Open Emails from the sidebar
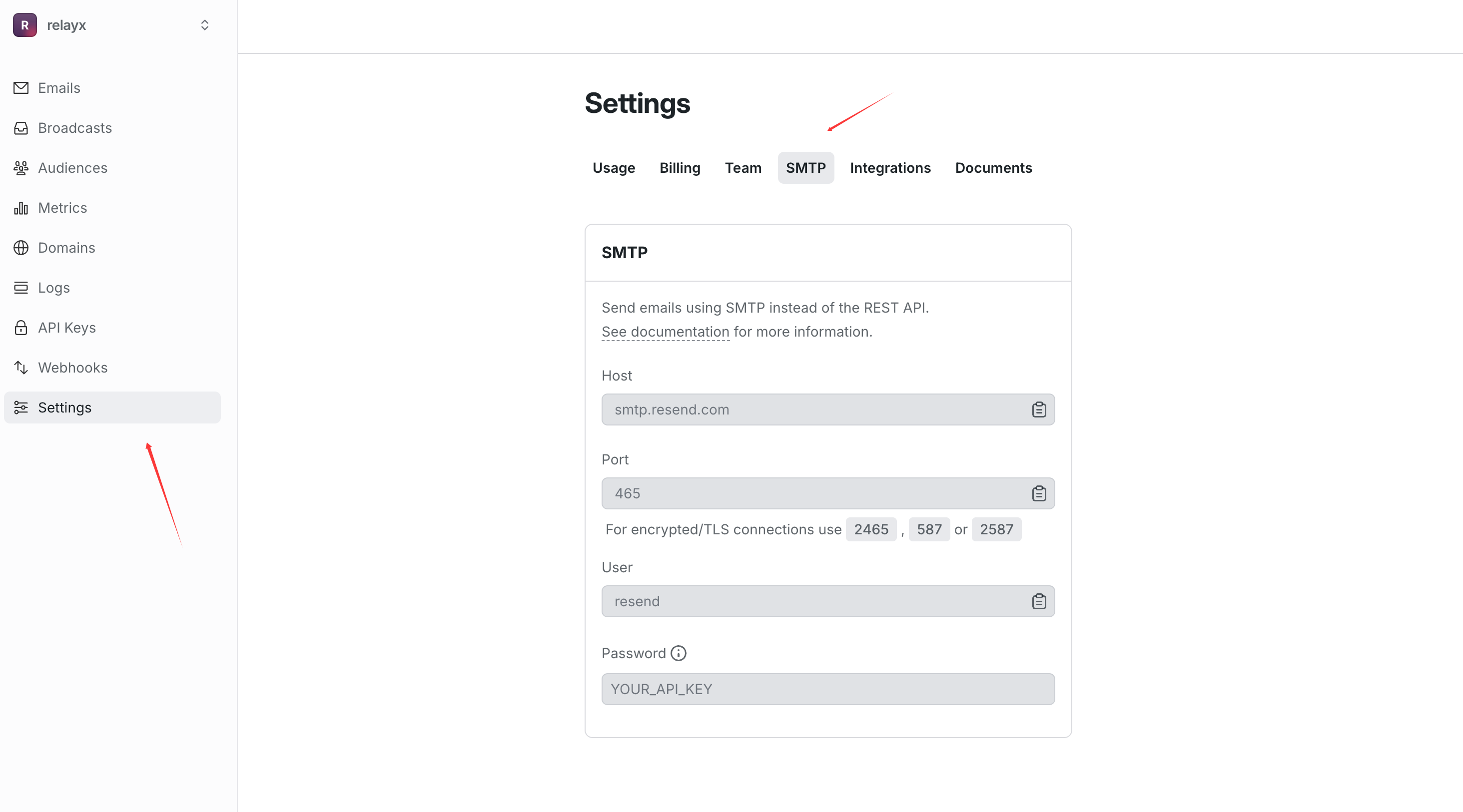The width and height of the screenshot is (1463, 812). (x=59, y=88)
